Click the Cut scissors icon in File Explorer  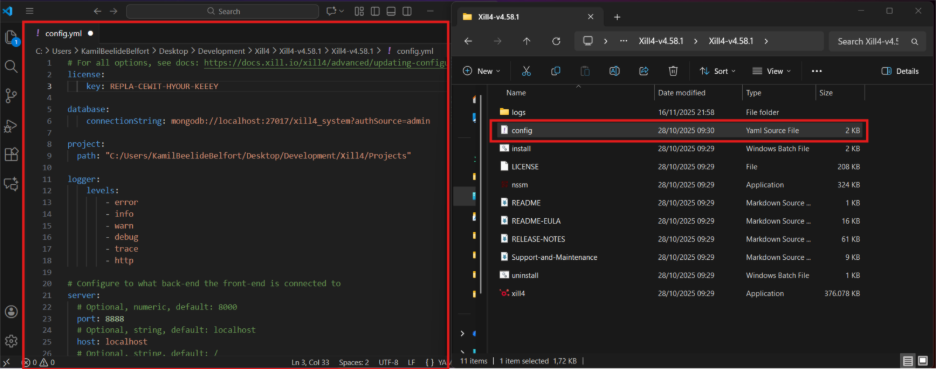(526, 71)
